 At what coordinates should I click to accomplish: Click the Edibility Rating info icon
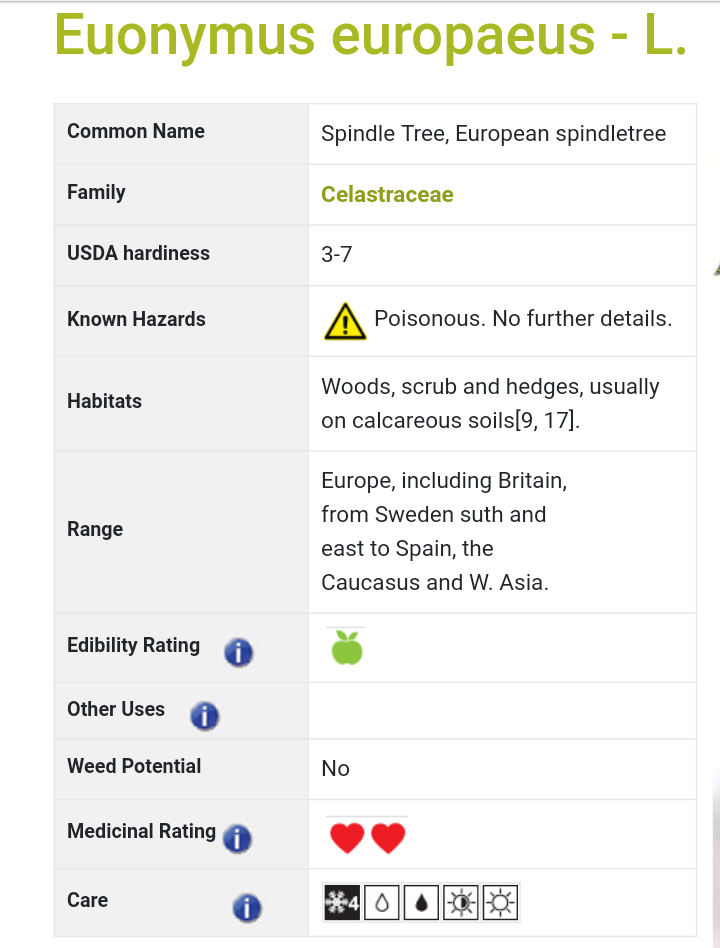pyautogui.click(x=239, y=652)
